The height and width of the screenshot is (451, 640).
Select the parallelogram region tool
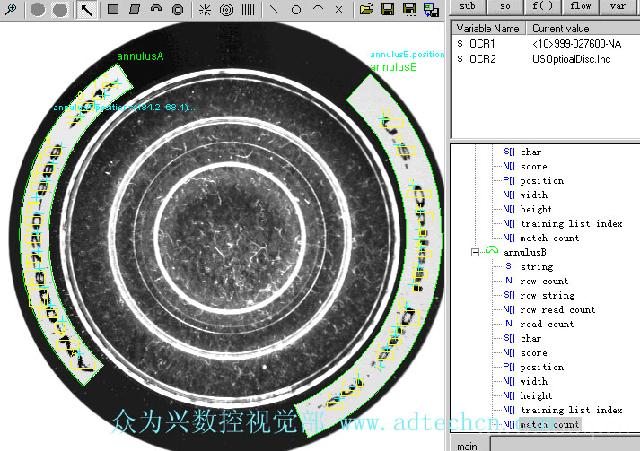point(134,10)
